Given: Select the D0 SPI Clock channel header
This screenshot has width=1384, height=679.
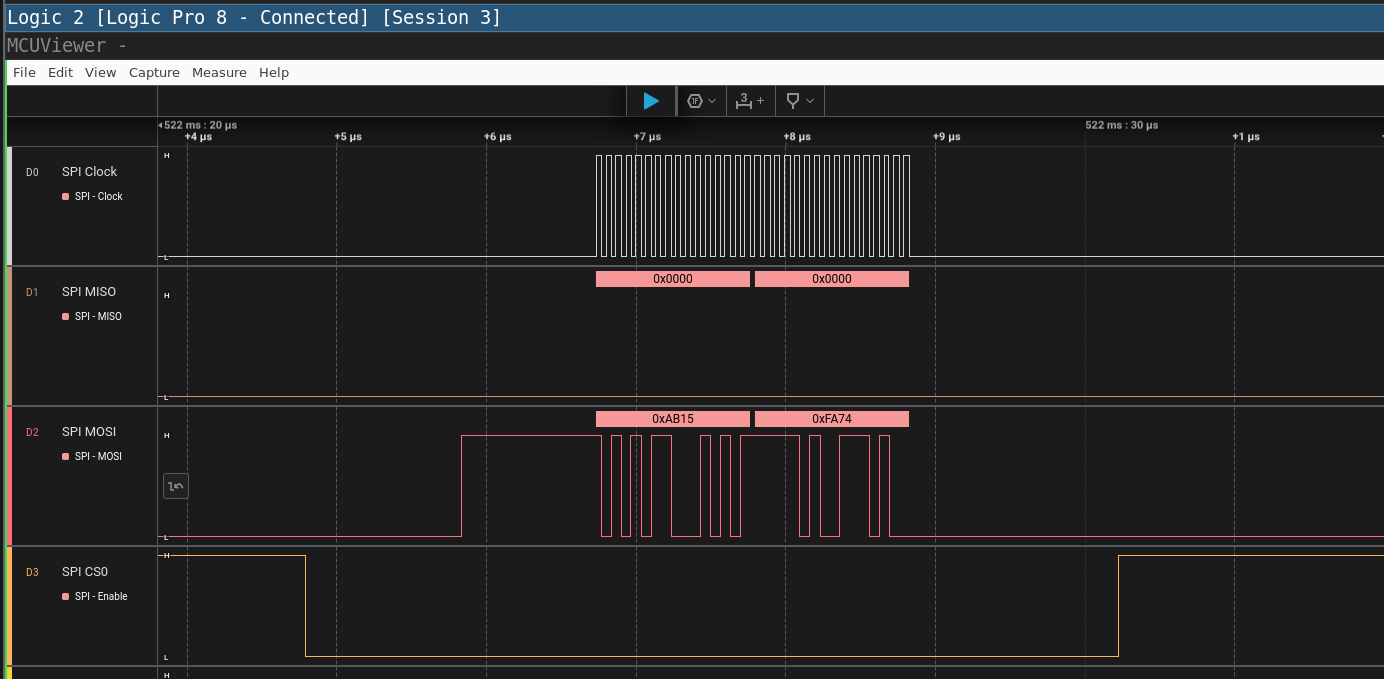Looking at the screenshot, I should coord(90,171).
